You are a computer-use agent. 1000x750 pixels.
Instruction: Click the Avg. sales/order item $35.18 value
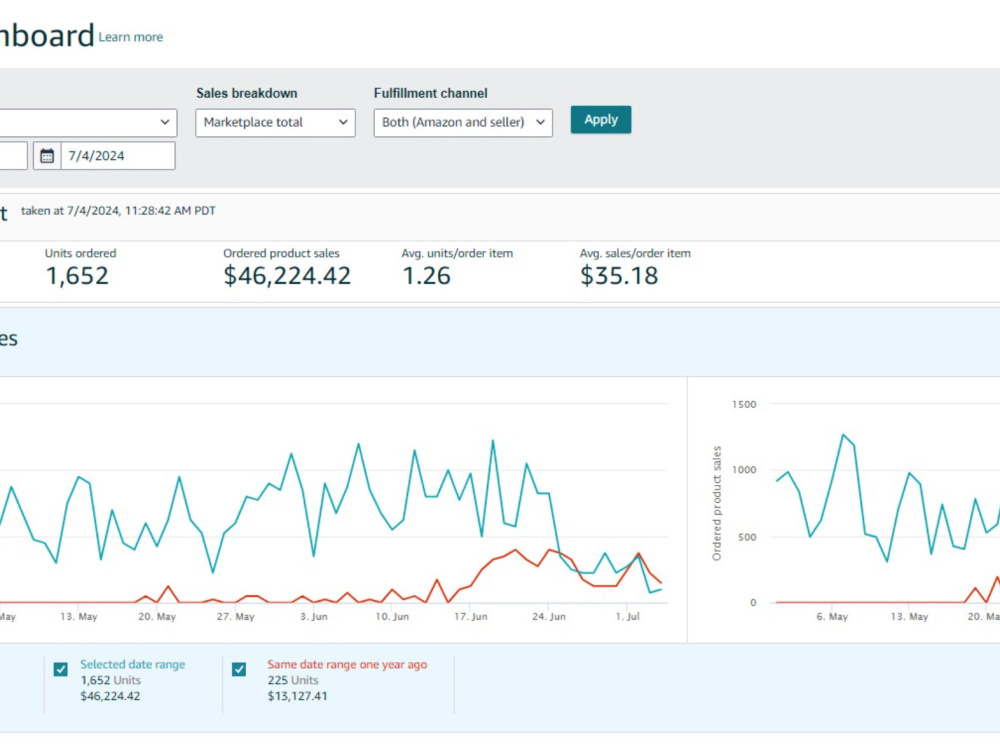(619, 276)
